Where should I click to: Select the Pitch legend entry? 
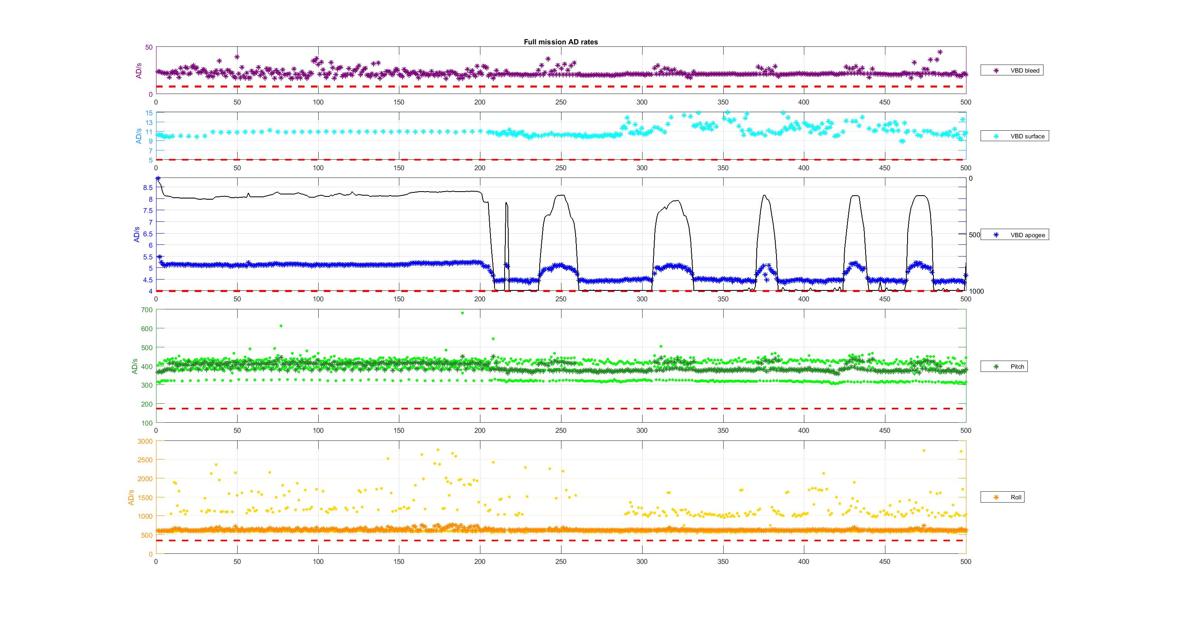point(1006,367)
